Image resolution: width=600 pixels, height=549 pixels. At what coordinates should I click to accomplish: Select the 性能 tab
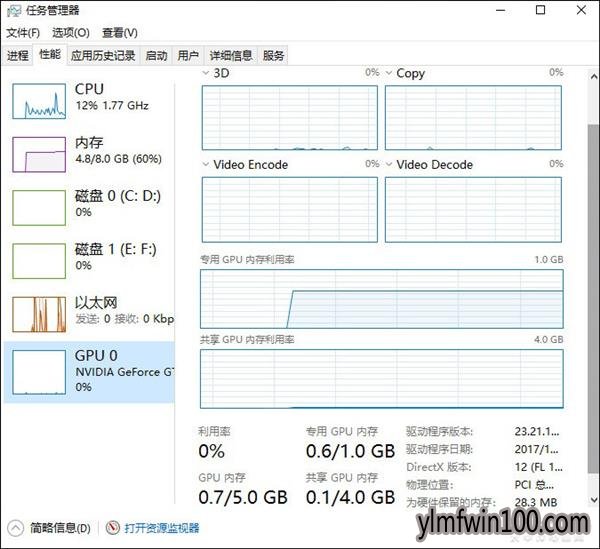[x=50, y=54]
